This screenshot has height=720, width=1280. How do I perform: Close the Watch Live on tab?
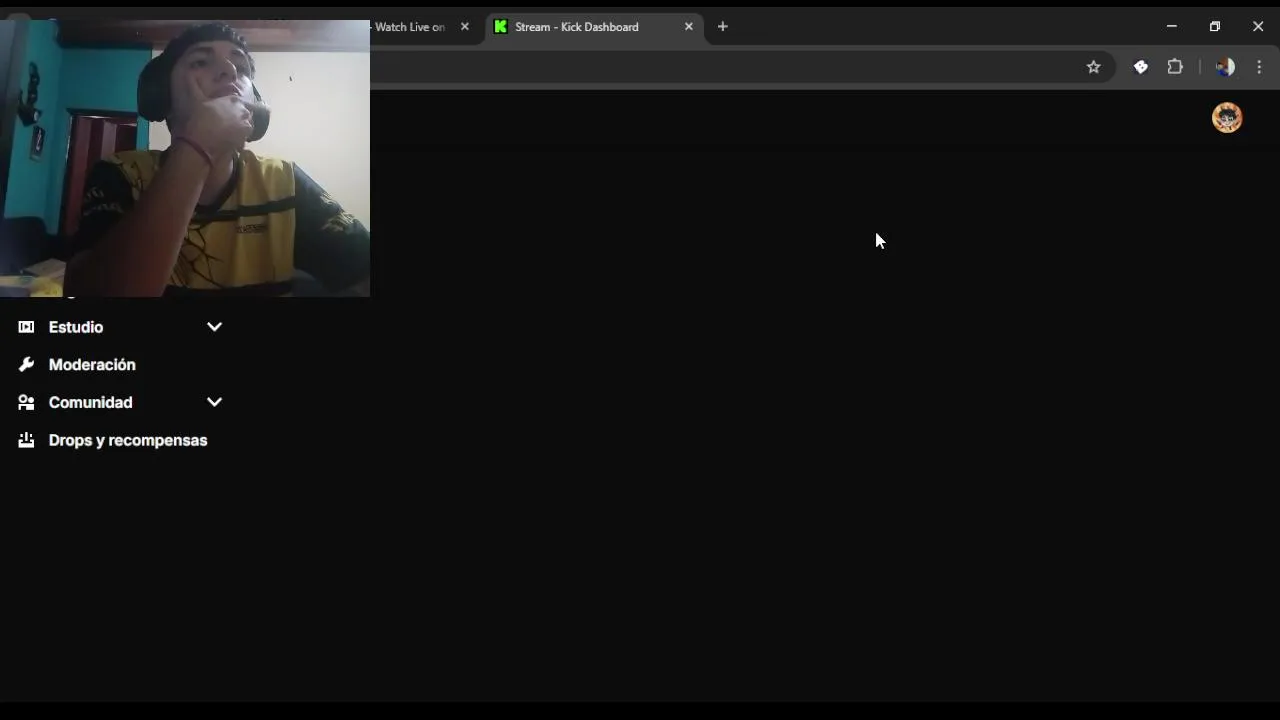(x=464, y=27)
